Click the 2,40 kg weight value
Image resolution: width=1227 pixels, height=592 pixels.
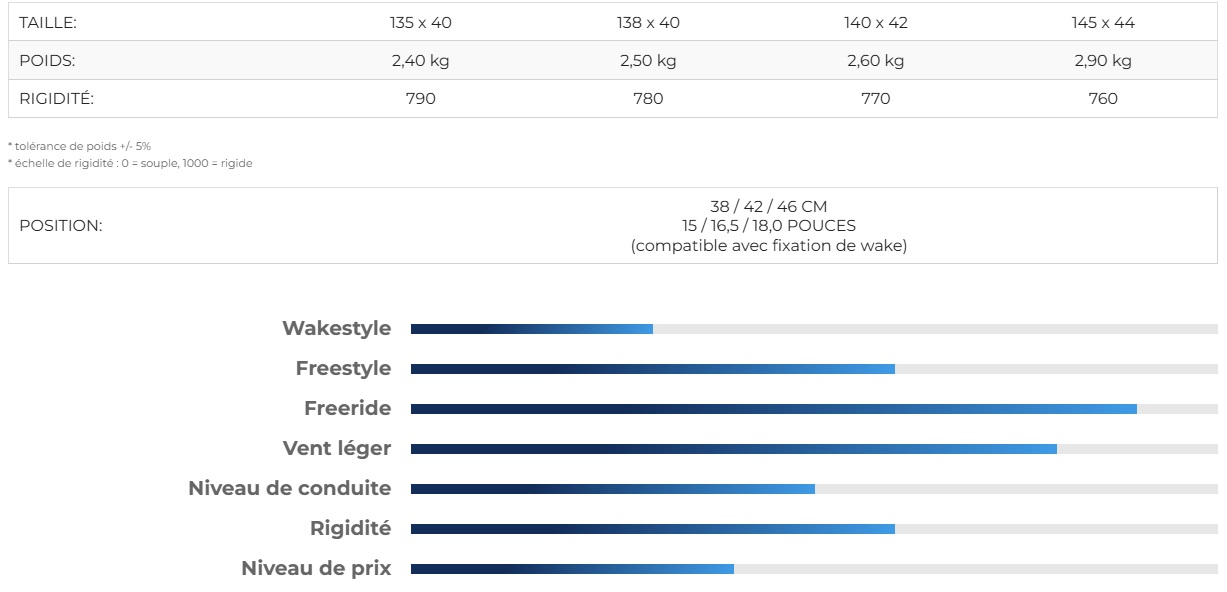[420, 61]
